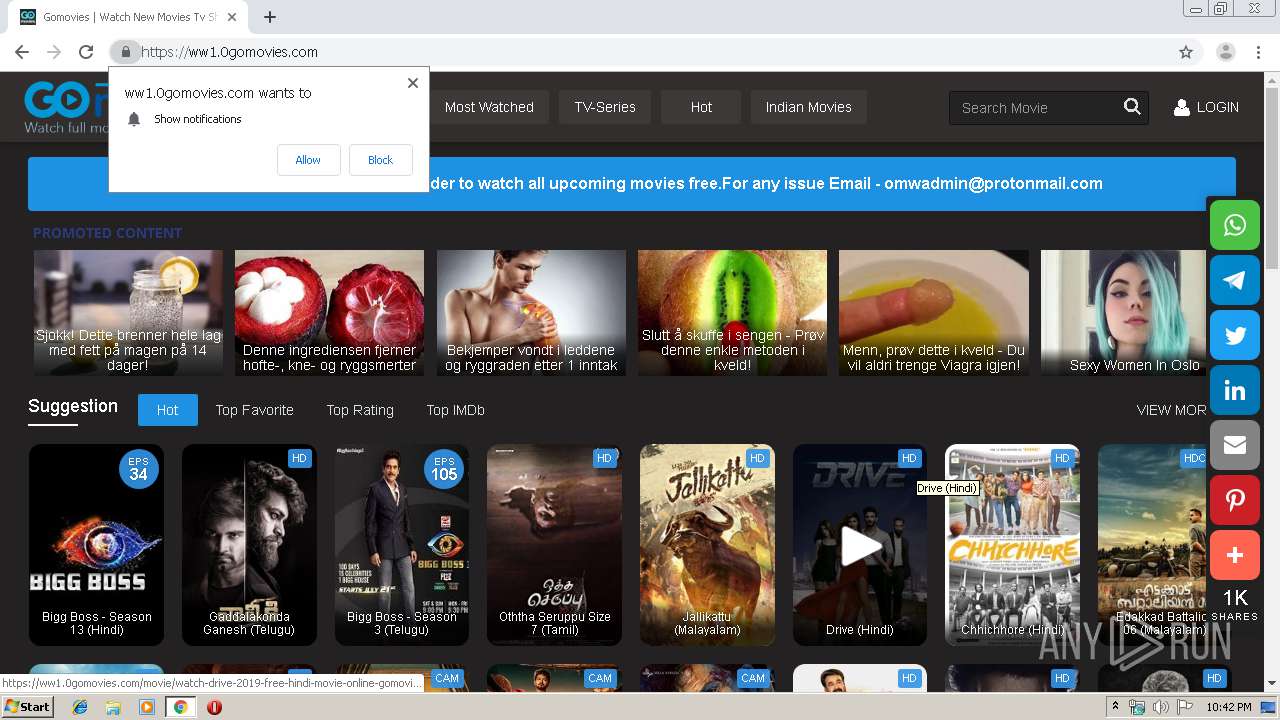Select the Hot suggestion tab
This screenshot has width=1280, height=720.
click(x=167, y=410)
